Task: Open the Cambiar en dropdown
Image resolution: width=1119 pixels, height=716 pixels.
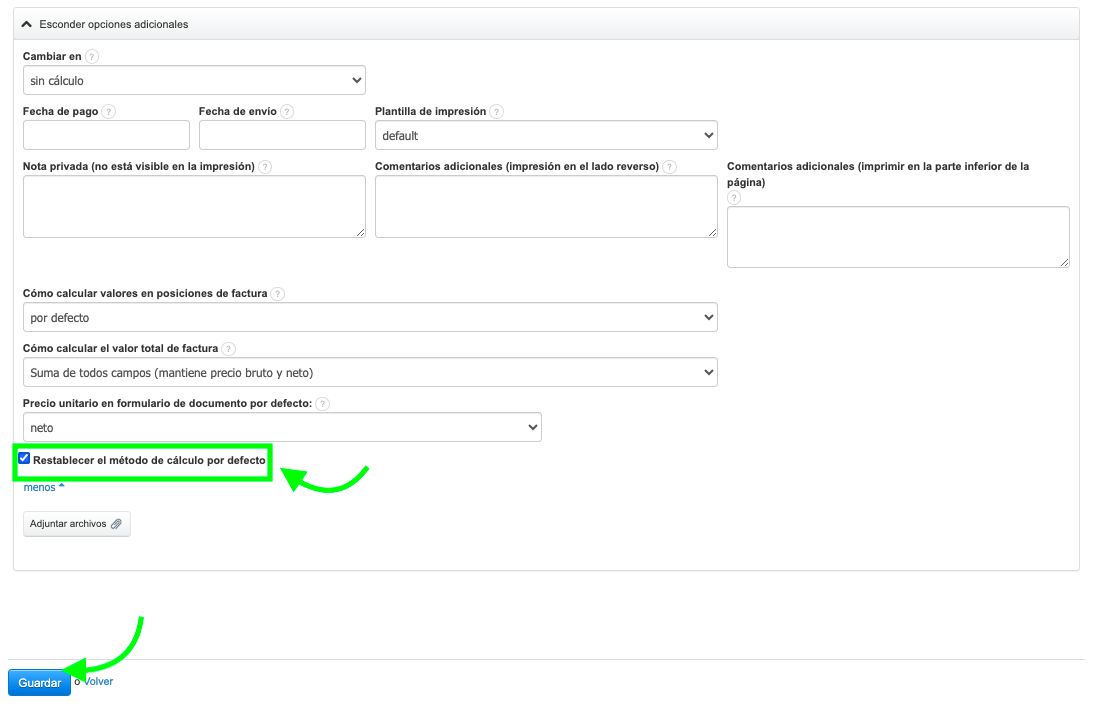Action: (x=194, y=80)
